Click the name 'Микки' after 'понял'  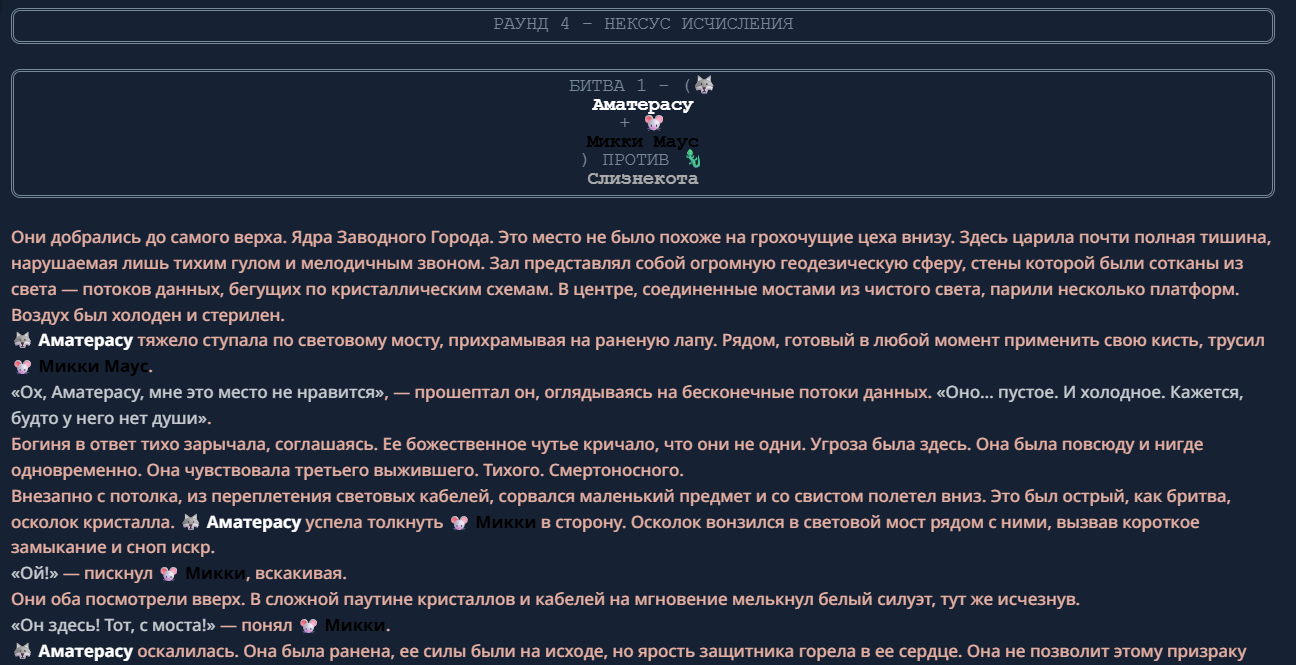(x=356, y=626)
